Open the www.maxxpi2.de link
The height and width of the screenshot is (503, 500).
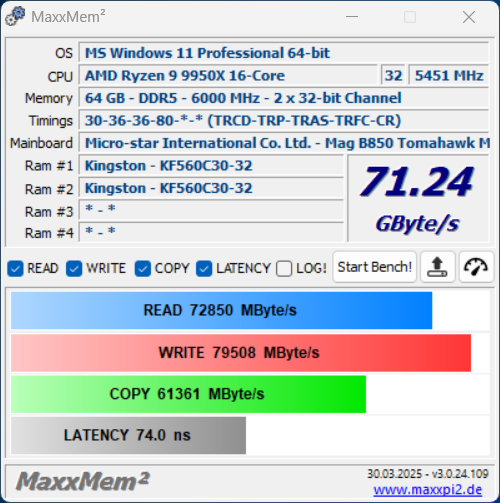(428, 490)
